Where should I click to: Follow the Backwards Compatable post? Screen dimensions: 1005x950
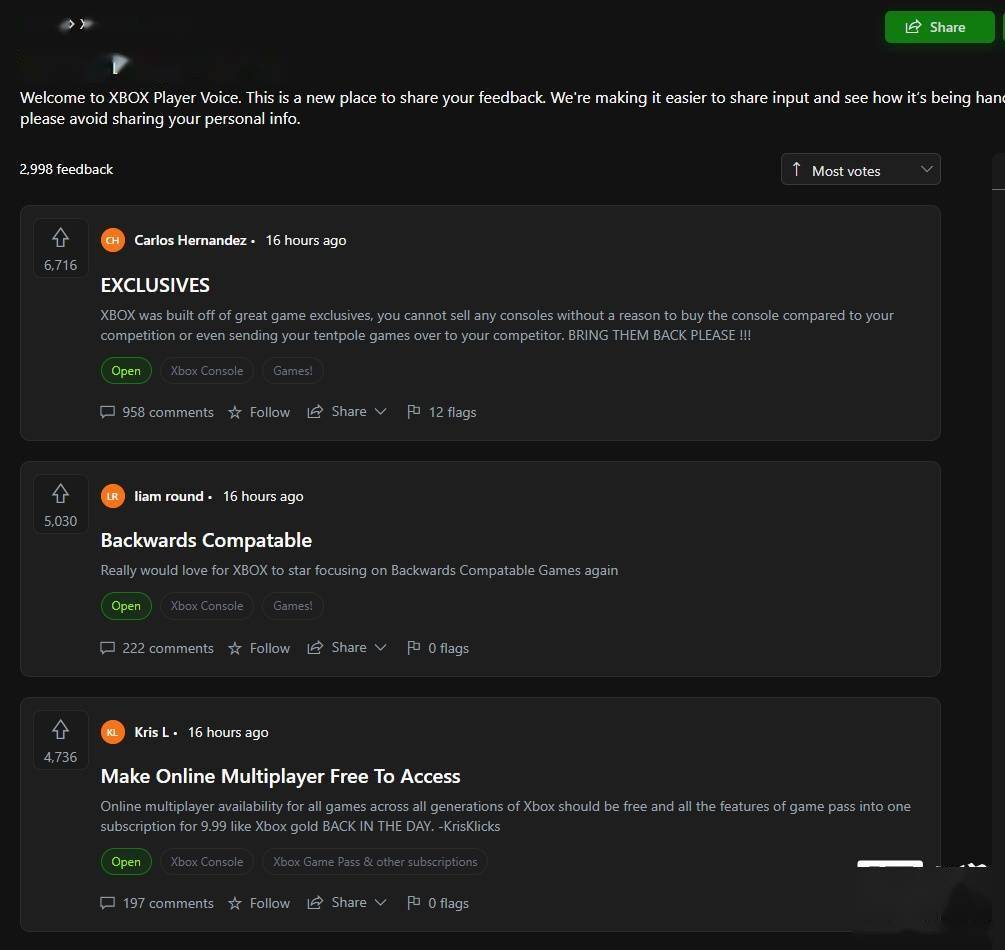(x=259, y=648)
